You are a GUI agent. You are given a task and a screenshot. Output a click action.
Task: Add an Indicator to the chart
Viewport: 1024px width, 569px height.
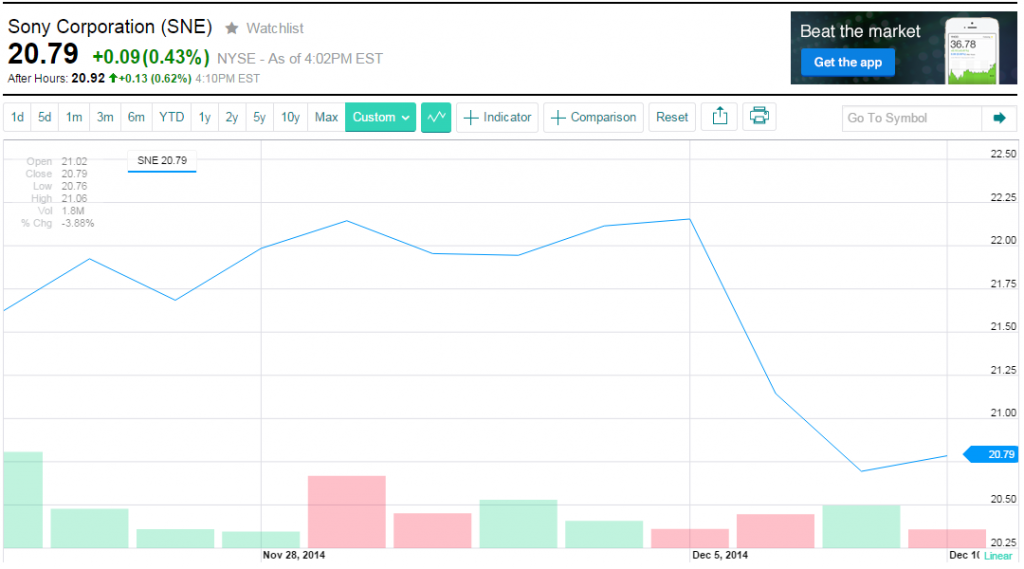(x=497, y=118)
